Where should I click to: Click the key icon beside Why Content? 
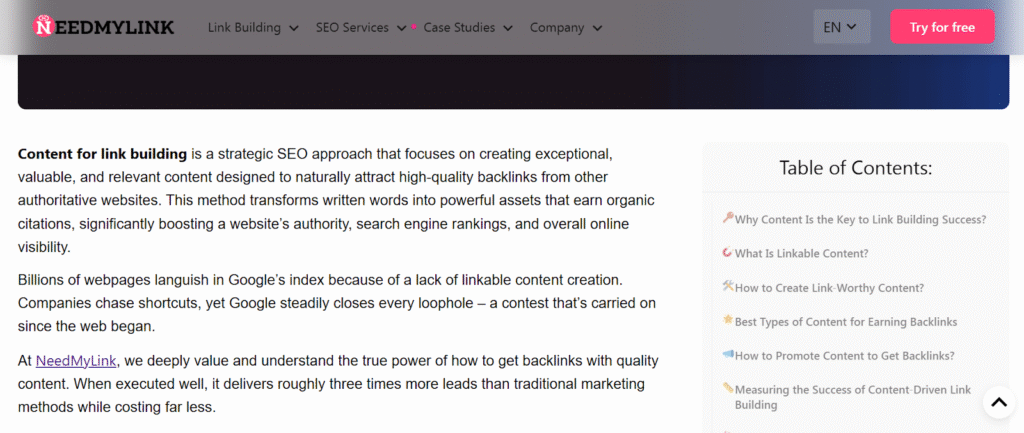(x=727, y=219)
